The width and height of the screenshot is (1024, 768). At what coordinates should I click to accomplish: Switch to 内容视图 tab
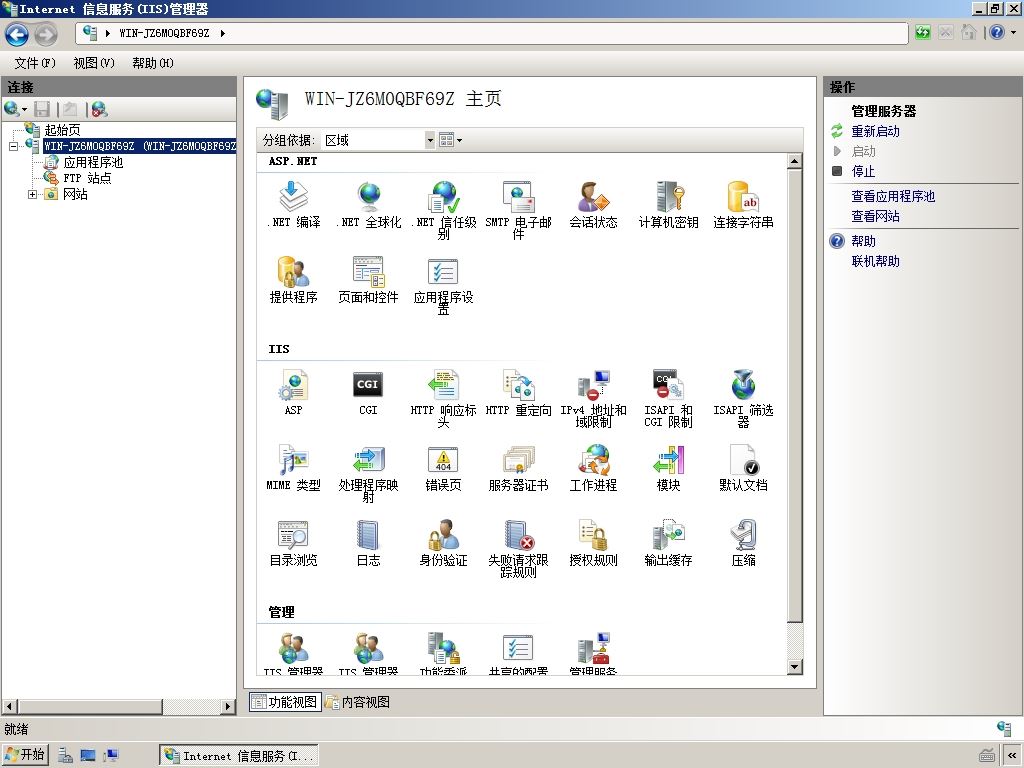click(358, 702)
